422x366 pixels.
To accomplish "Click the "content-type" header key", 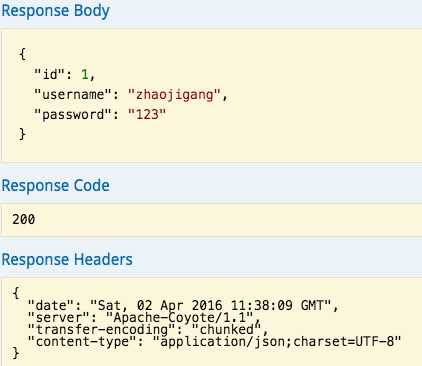I will (82, 342).
